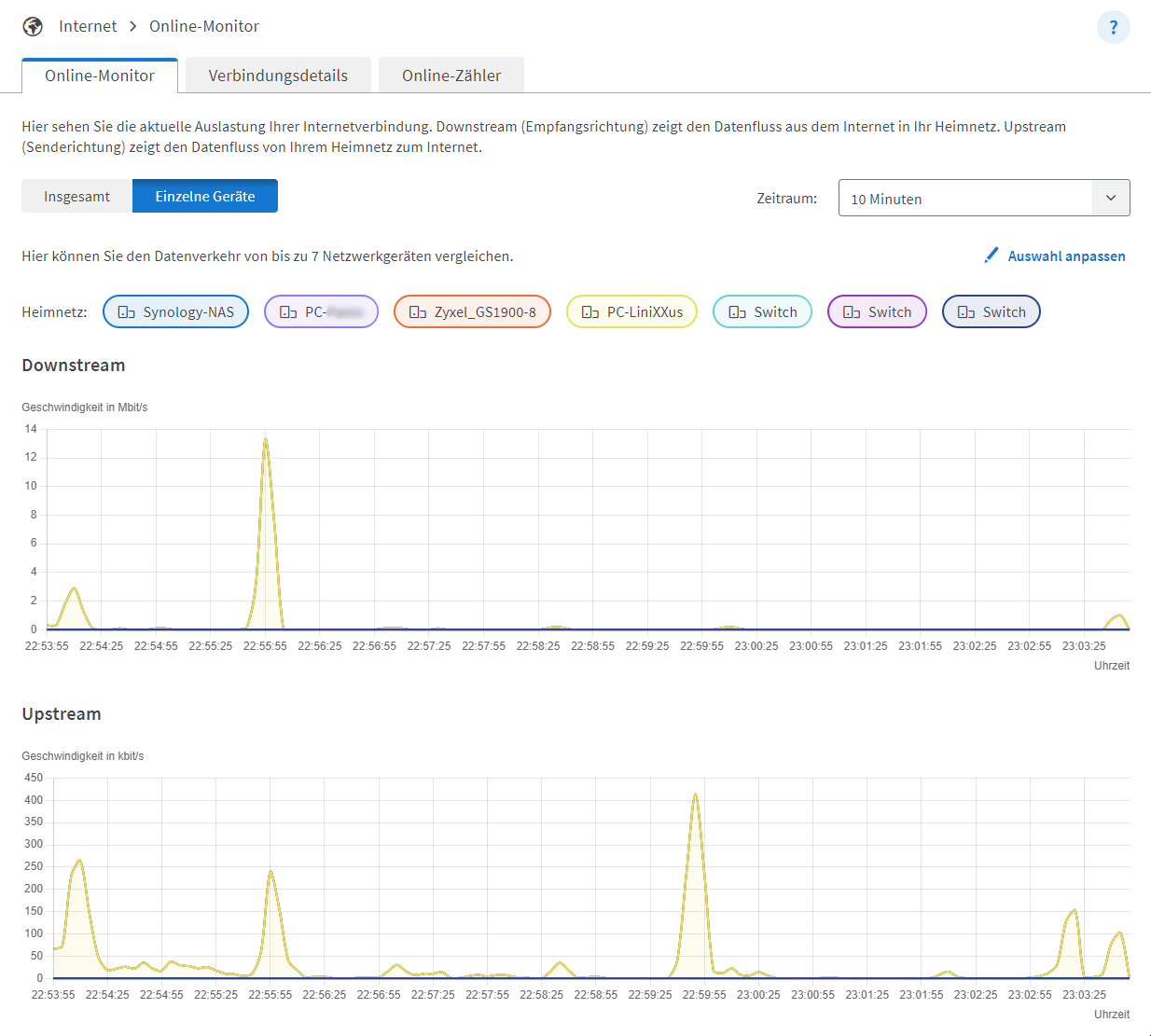This screenshot has height=1036, width=1151.
Task: Select the Zyxel_GS1900-8 device chip
Action: (472, 311)
